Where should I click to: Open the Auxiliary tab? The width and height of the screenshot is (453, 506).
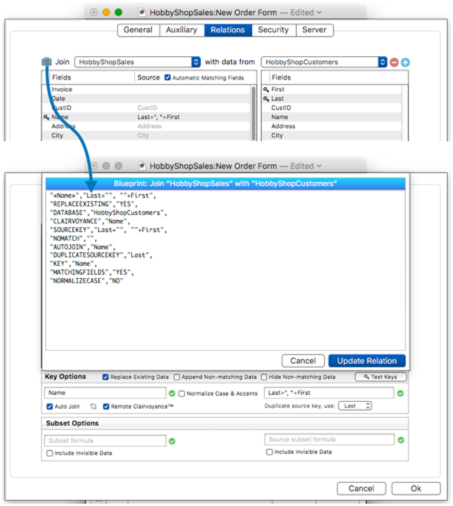182,30
